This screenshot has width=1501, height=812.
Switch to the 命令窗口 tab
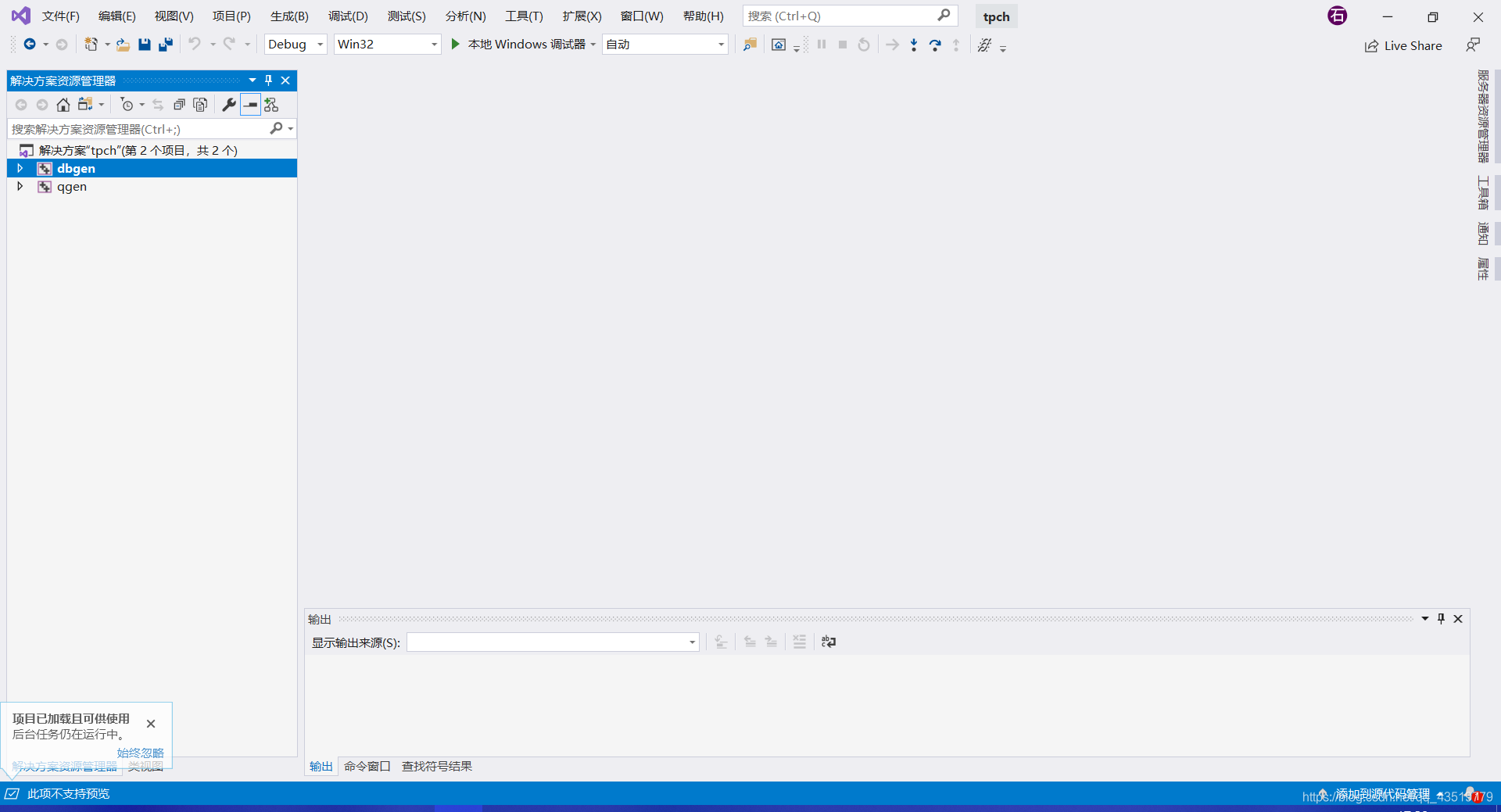point(367,766)
